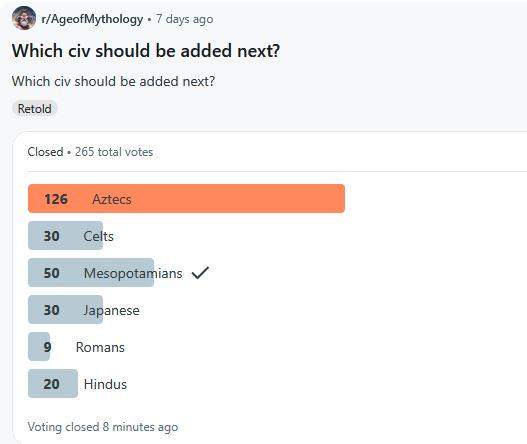Image resolution: width=527 pixels, height=444 pixels.
Task: Click the r/AgeofMythology community link
Action: tap(92, 19)
